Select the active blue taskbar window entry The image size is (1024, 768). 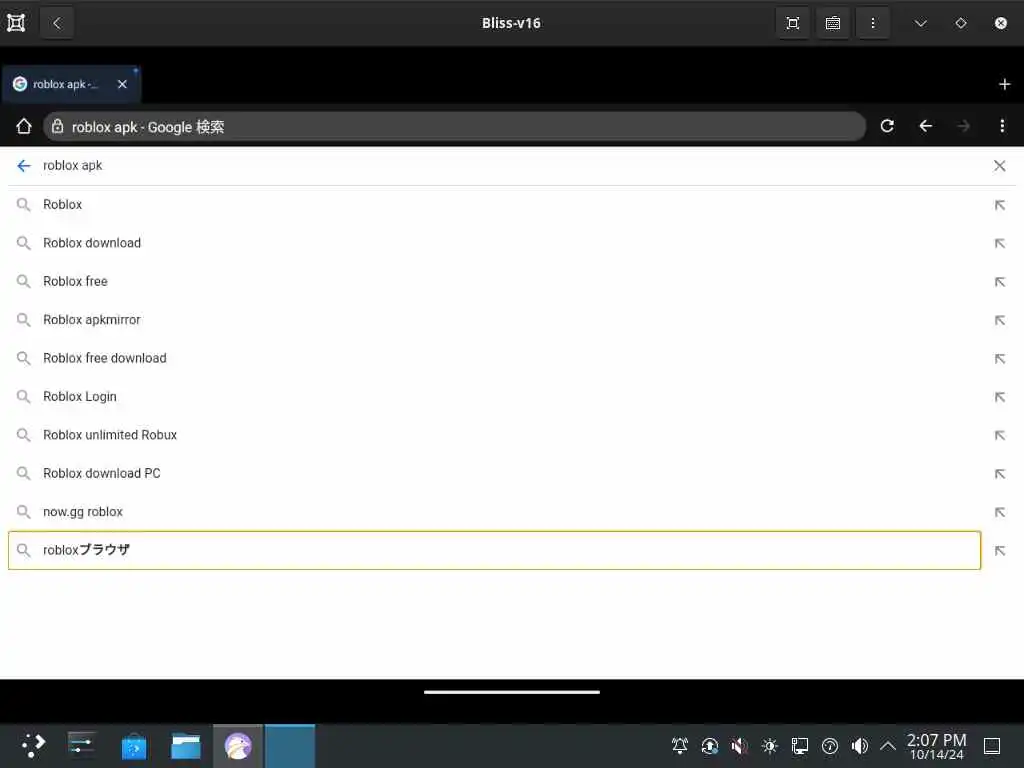pyautogui.click(x=290, y=746)
